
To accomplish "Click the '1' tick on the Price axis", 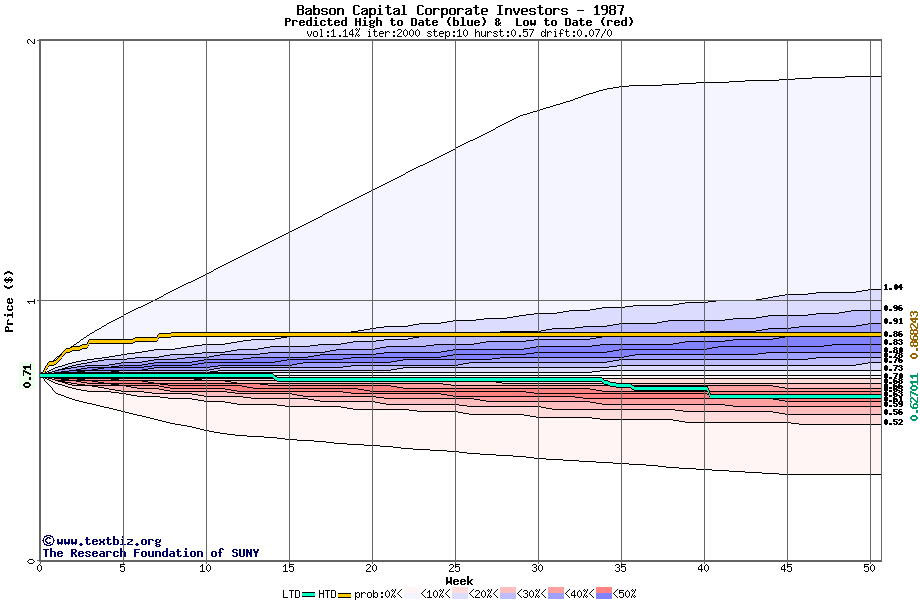I will (x=32, y=301).
